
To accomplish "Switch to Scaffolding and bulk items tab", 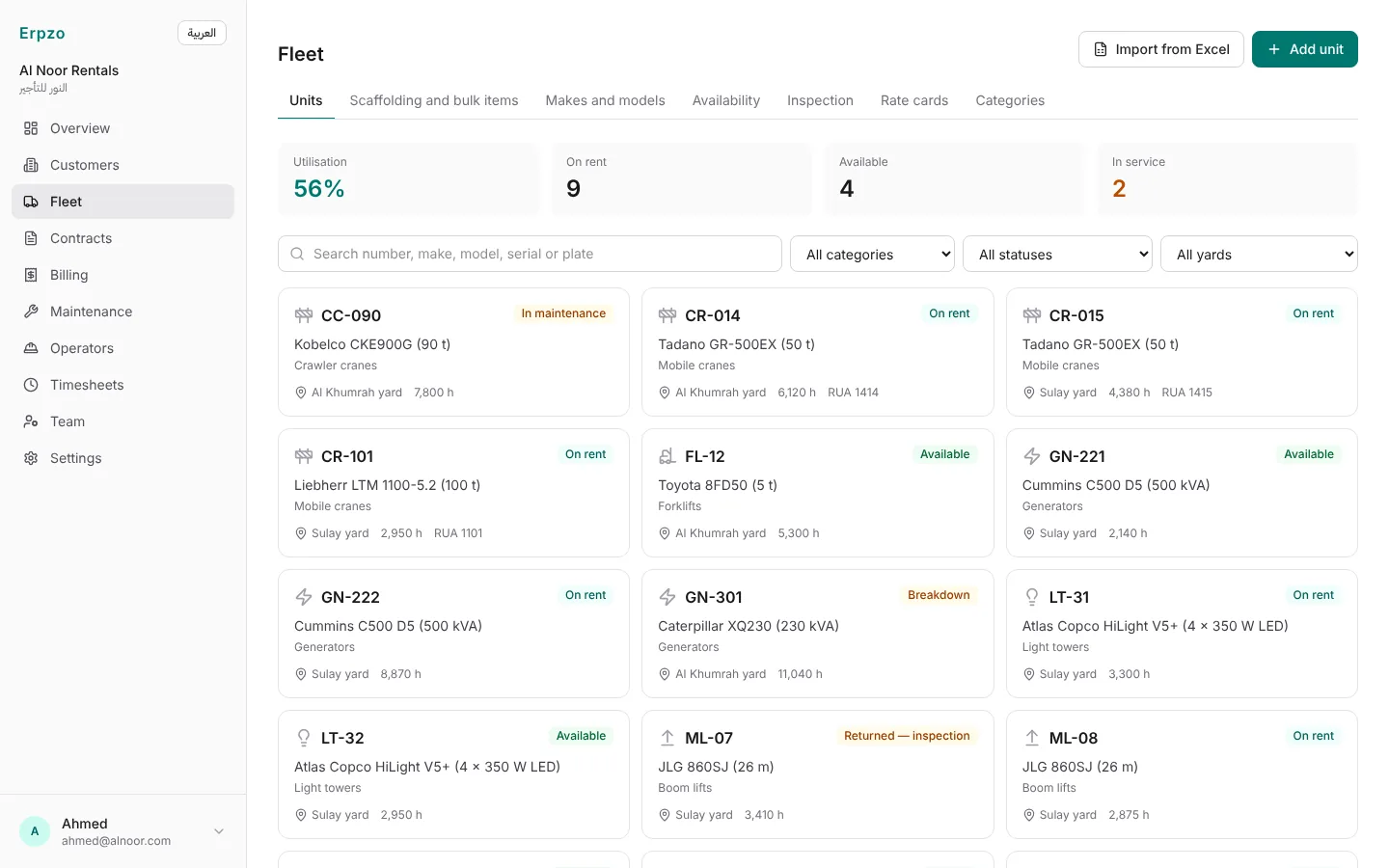I will pyautogui.click(x=434, y=100).
